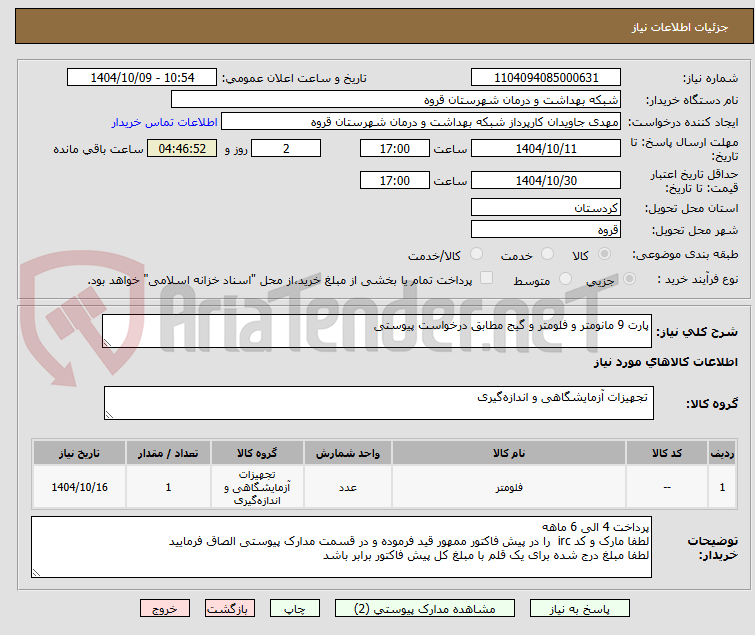755x635 pixels.
Task: Click the چاپ print button
Action: [295, 609]
